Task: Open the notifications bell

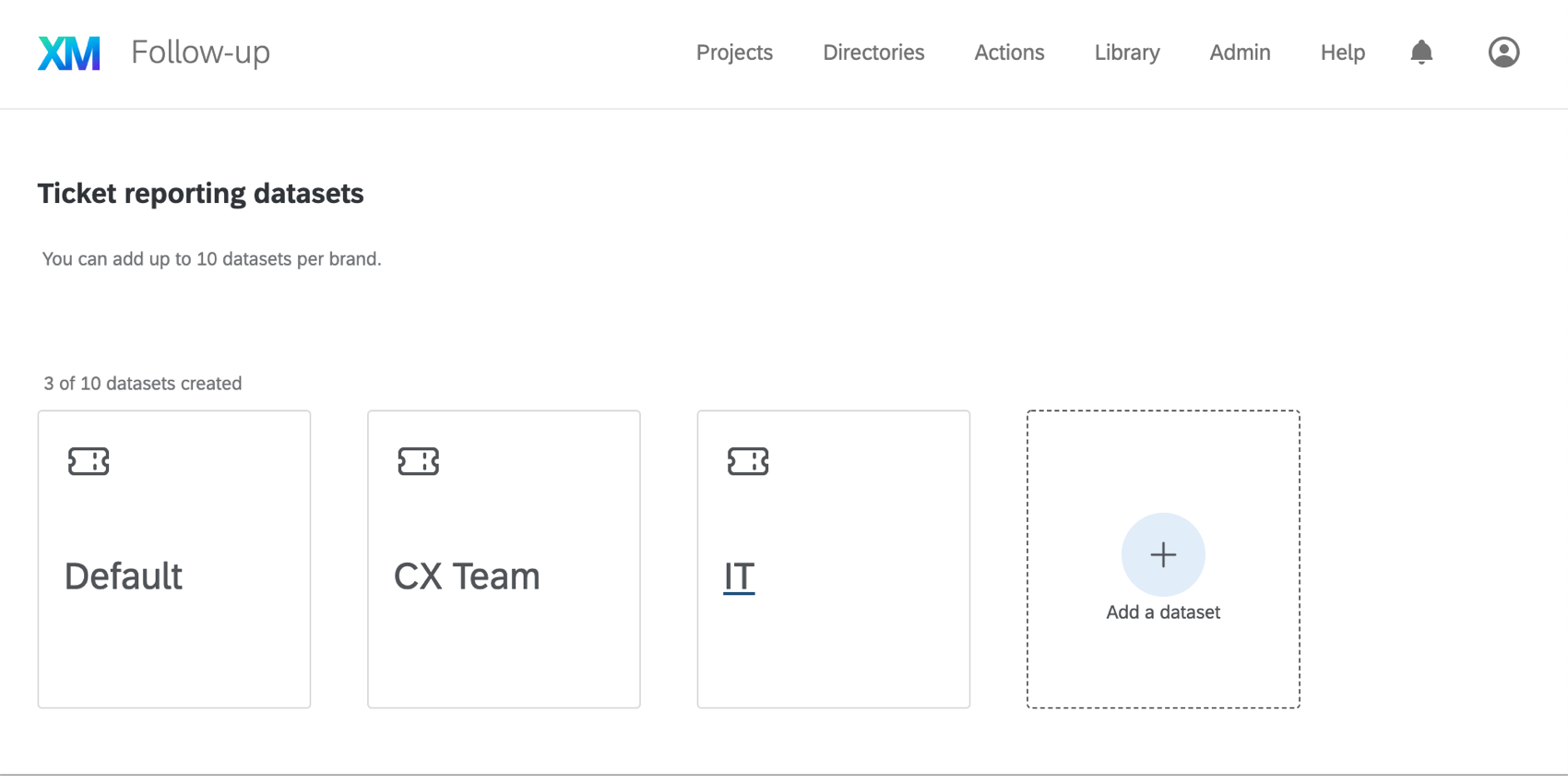Action: pos(1421,53)
